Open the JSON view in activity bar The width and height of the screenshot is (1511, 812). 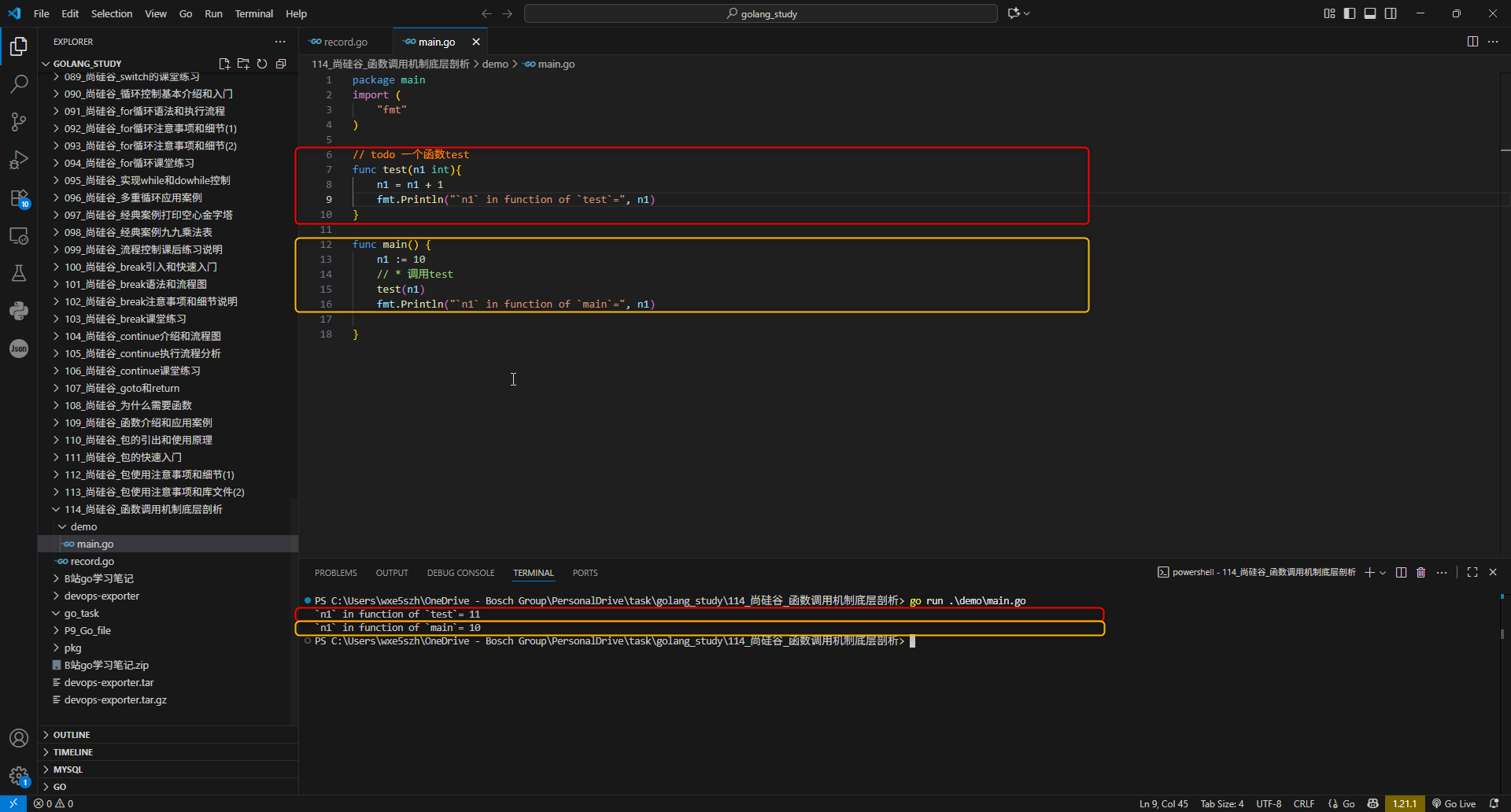[19, 349]
